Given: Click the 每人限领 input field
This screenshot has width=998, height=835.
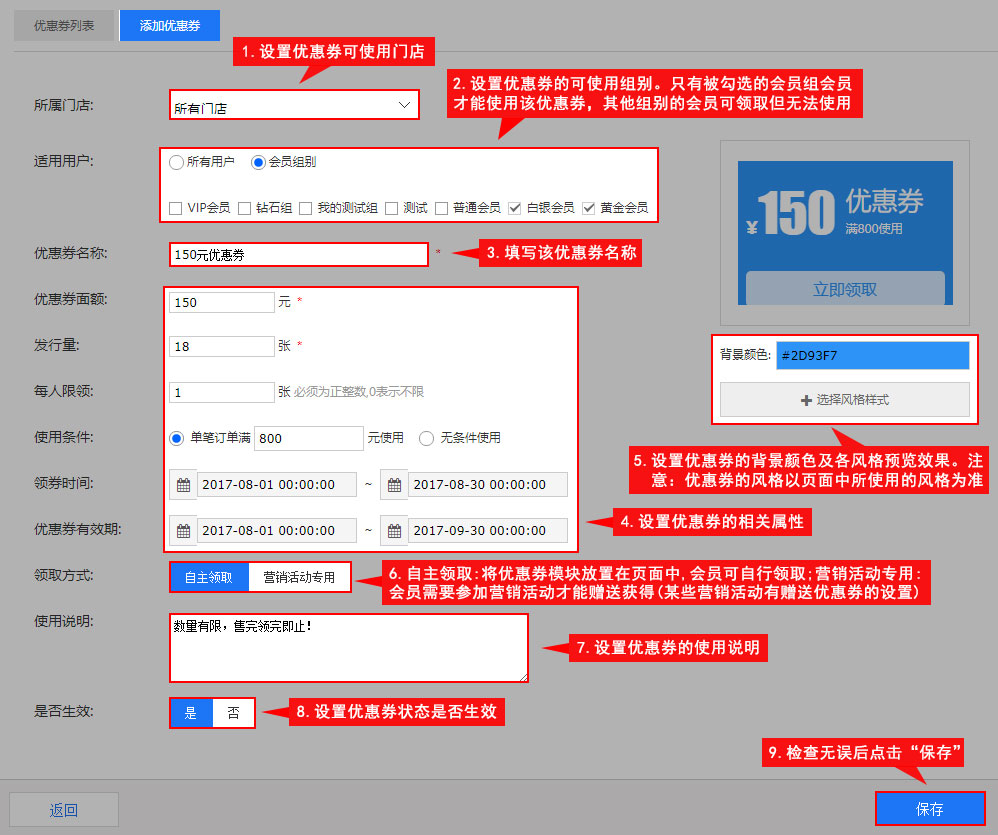Looking at the screenshot, I should click(x=221, y=392).
